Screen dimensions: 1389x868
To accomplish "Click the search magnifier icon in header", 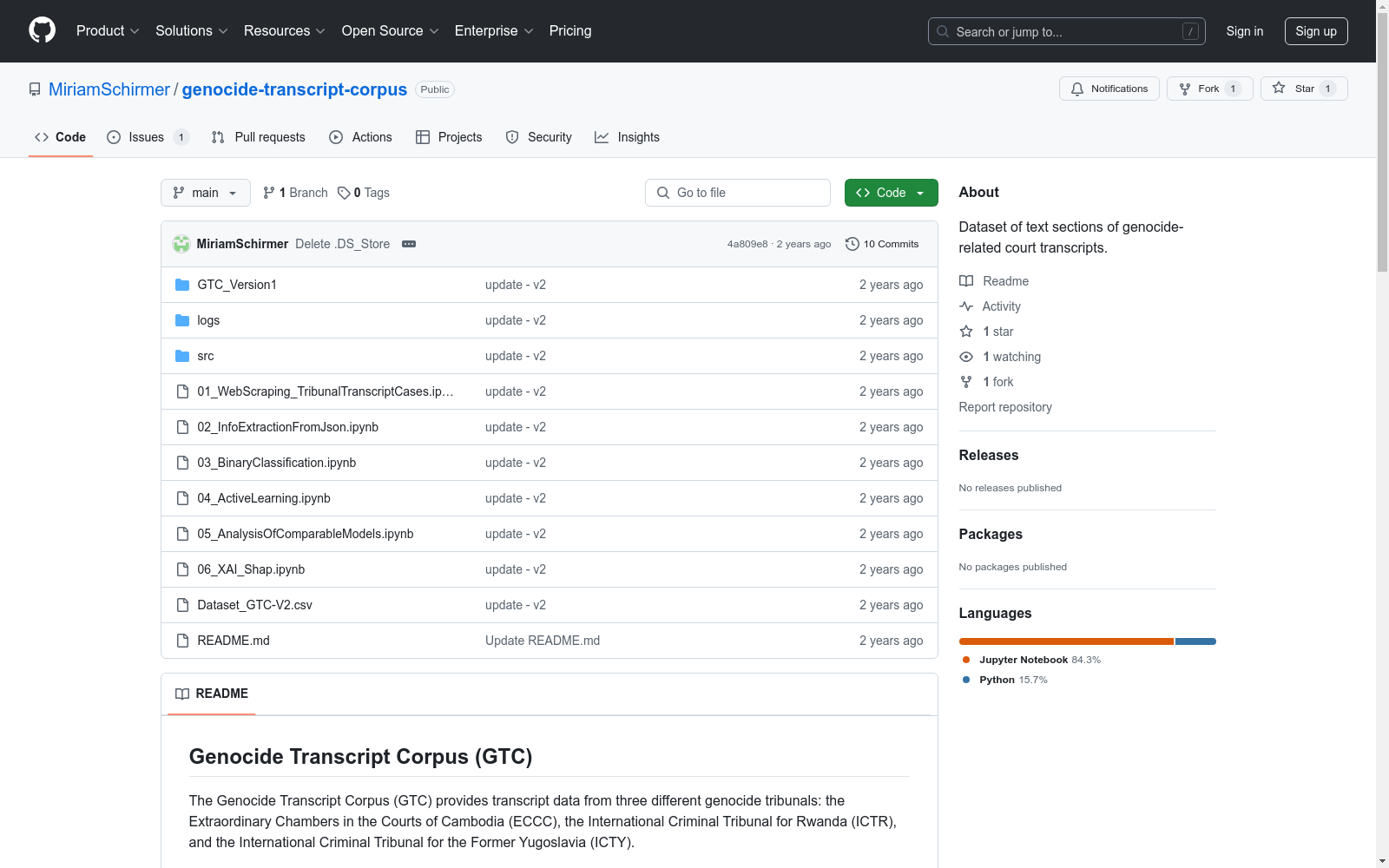I will (x=943, y=31).
